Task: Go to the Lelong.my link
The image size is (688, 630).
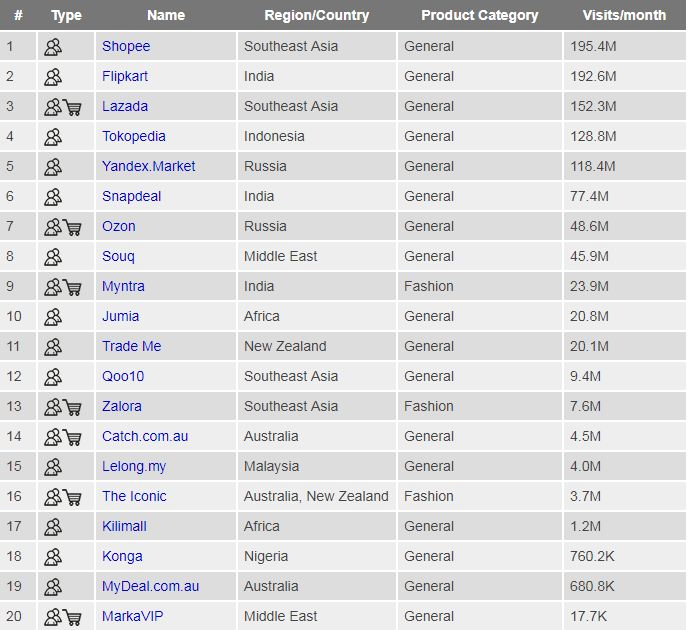Action: pyautogui.click(x=133, y=466)
